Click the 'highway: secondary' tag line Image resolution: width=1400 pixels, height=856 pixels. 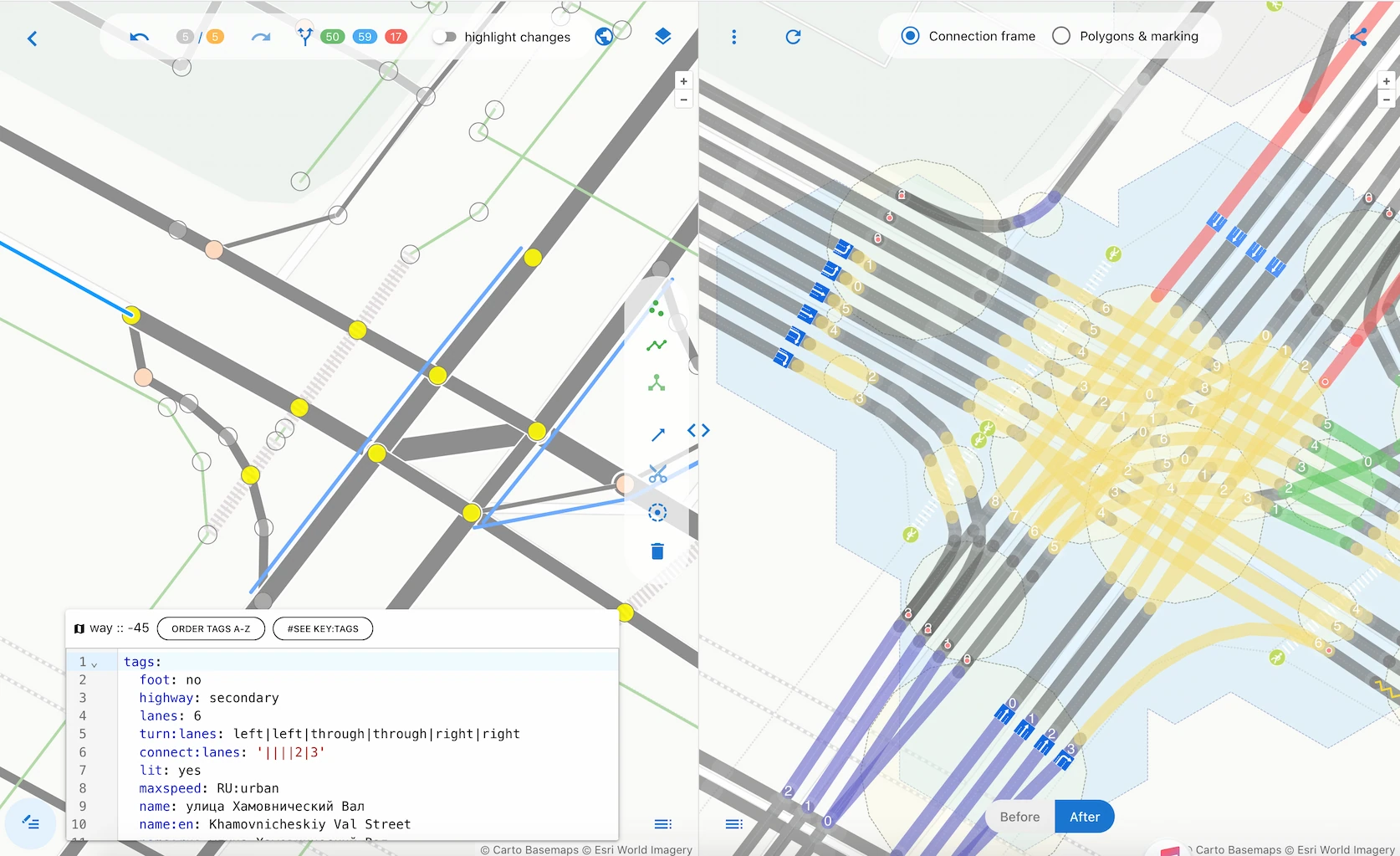[209, 698]
